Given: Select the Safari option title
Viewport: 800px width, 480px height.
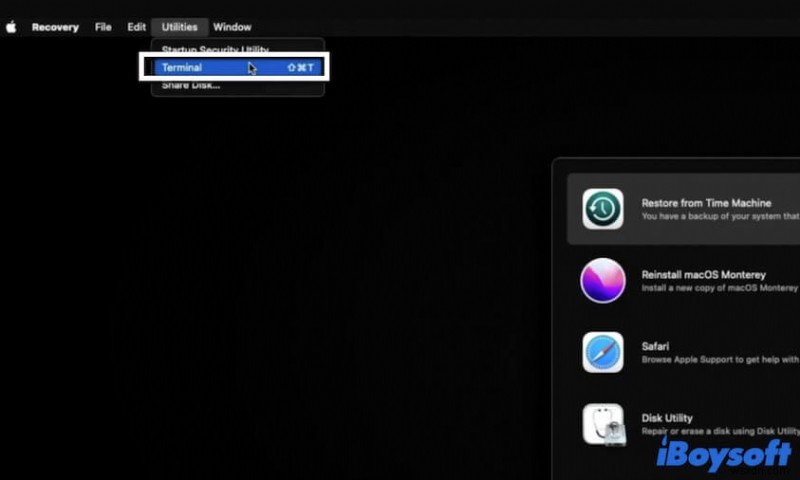Looking at the screenshot, I should tap(655, 346).
